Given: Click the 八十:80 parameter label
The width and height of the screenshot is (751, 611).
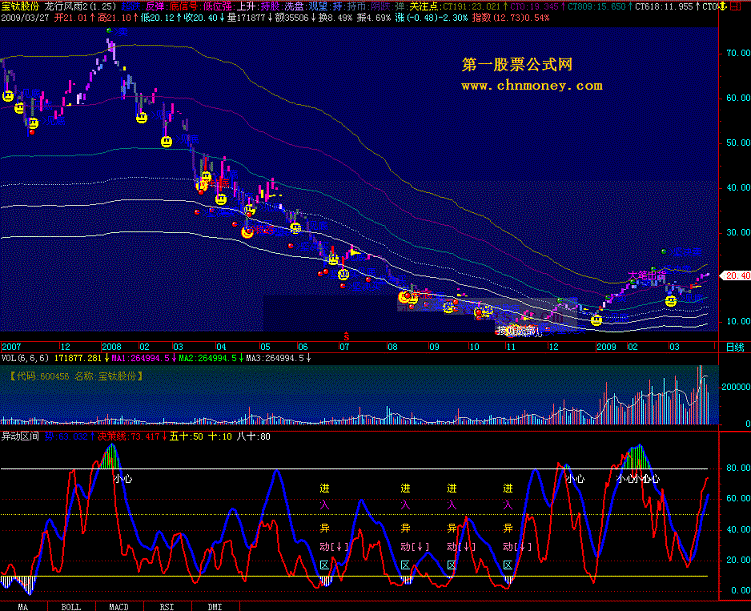Looking at the screenshot, I should click(253, 436).
